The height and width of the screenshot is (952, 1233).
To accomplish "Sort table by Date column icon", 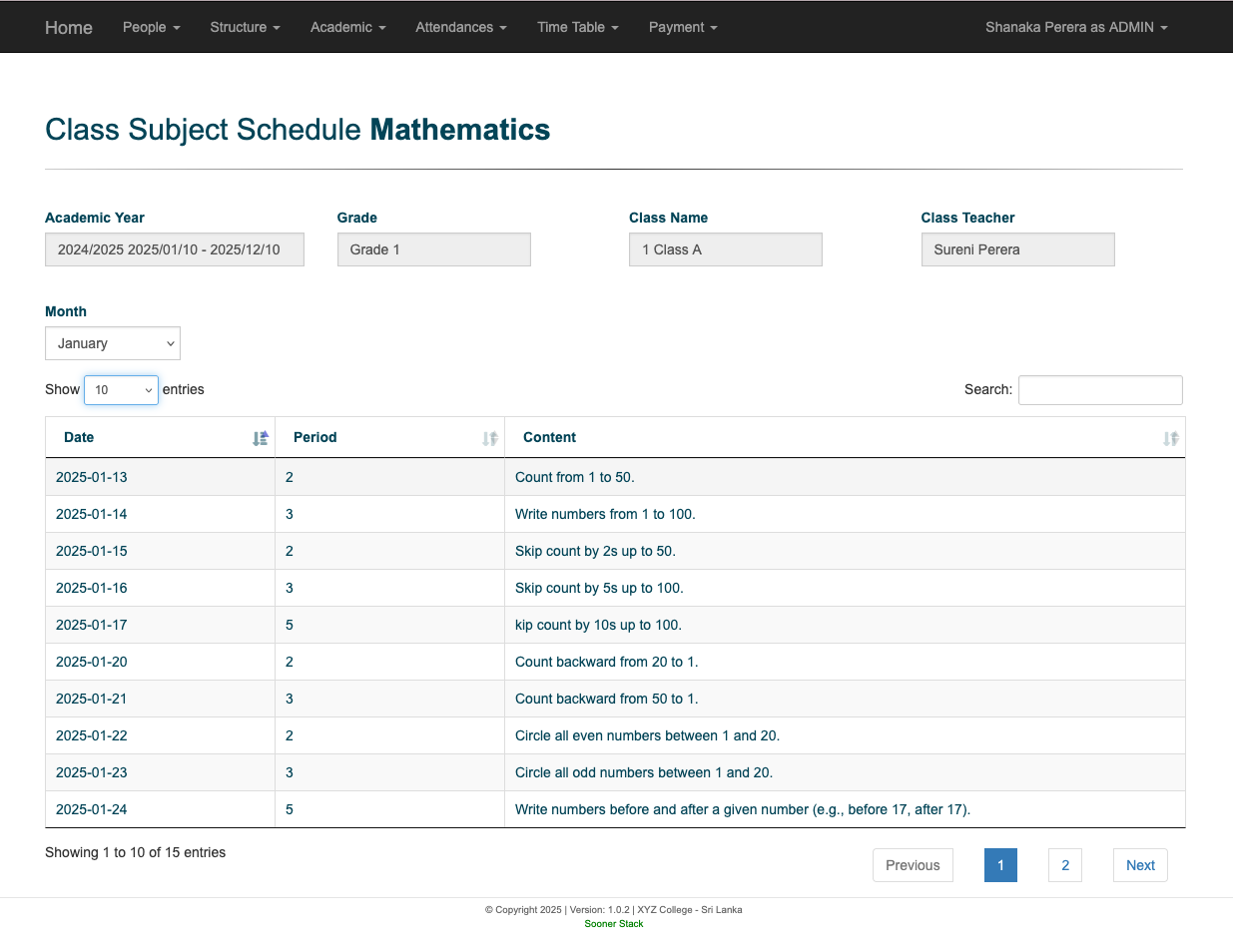I will (261, 438).
